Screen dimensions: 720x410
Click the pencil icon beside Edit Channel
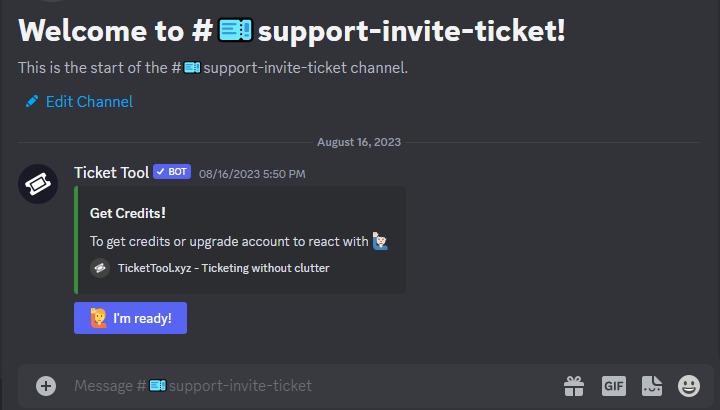(x=32, y=101)
